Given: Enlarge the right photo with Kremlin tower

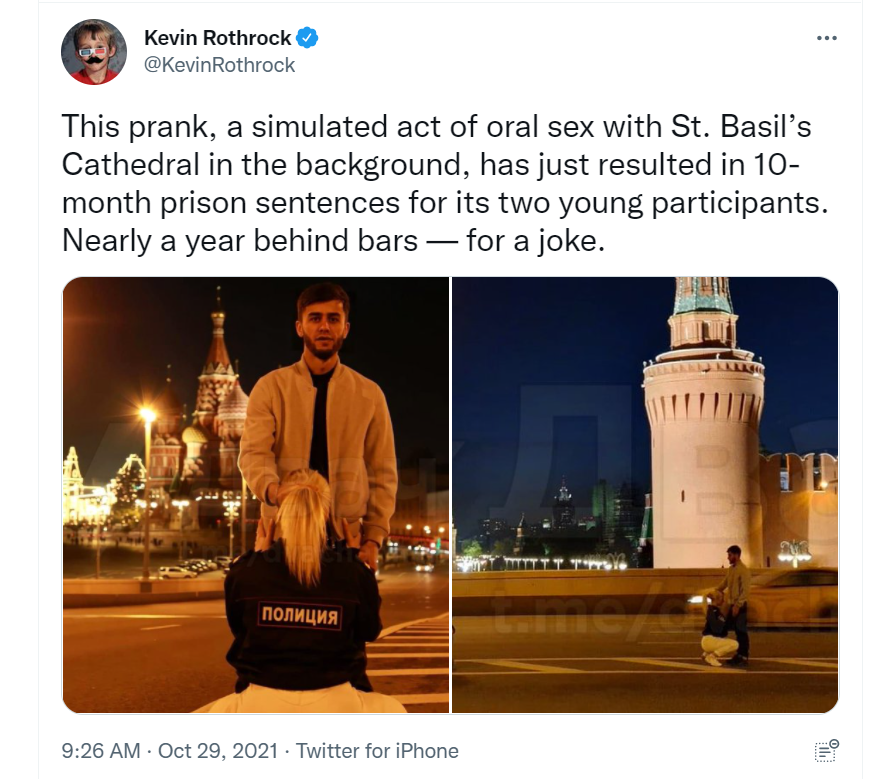Looking at the screenshot, I should pyautogui.click(x=645, y=495).
